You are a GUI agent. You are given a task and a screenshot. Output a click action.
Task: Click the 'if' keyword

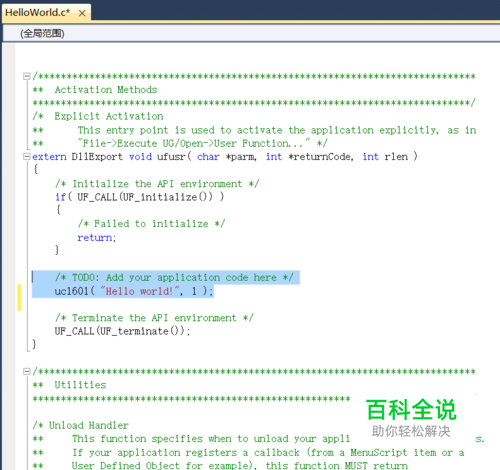tap(60, 197)
